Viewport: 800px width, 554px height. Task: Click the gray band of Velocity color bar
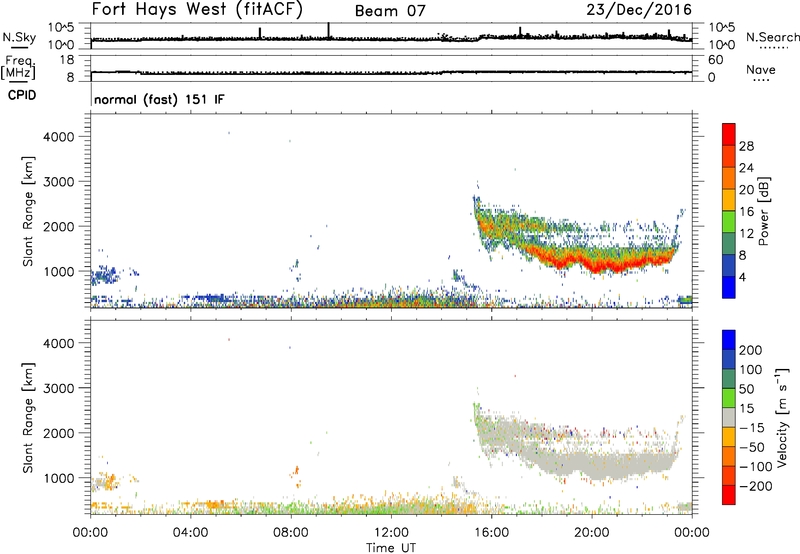[729, 418]
